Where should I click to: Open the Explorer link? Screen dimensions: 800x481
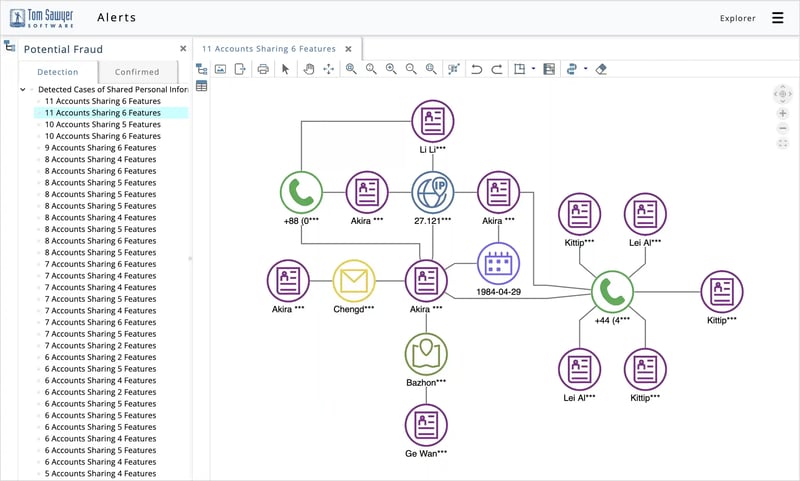pyautogui.click(x=738, y=18)
